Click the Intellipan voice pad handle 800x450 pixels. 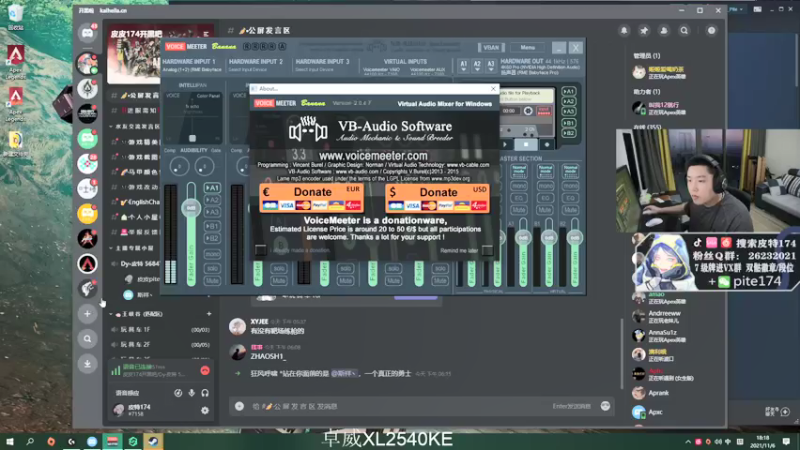192,138
